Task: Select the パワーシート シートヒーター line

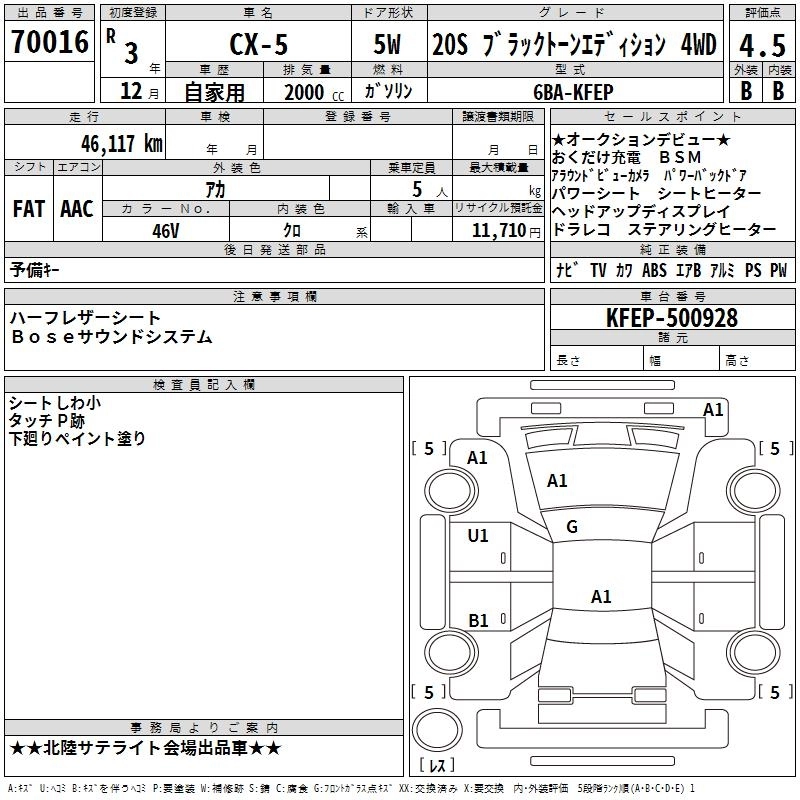Action: (x=657, y=193)
